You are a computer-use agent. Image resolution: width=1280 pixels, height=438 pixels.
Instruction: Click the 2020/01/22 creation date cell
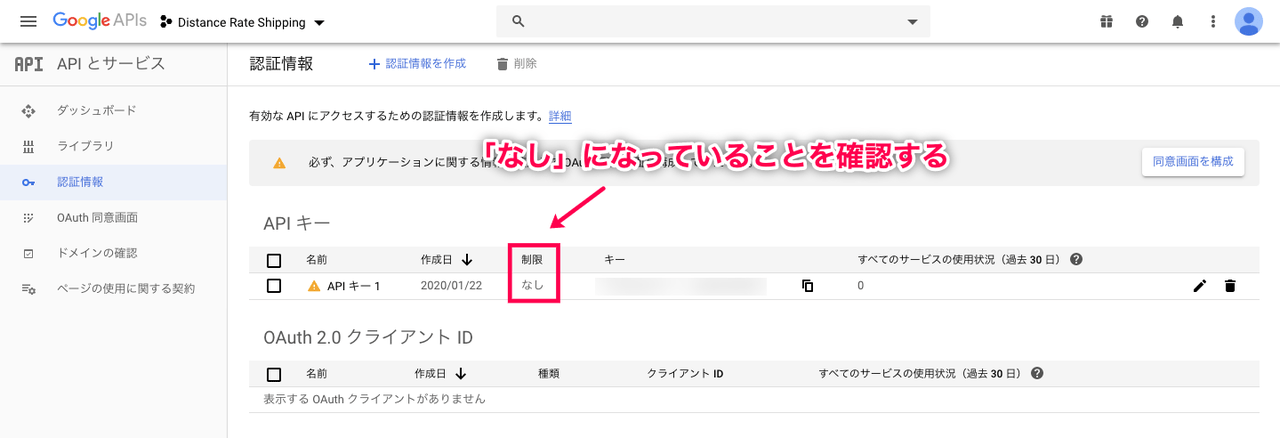point(451,286)
